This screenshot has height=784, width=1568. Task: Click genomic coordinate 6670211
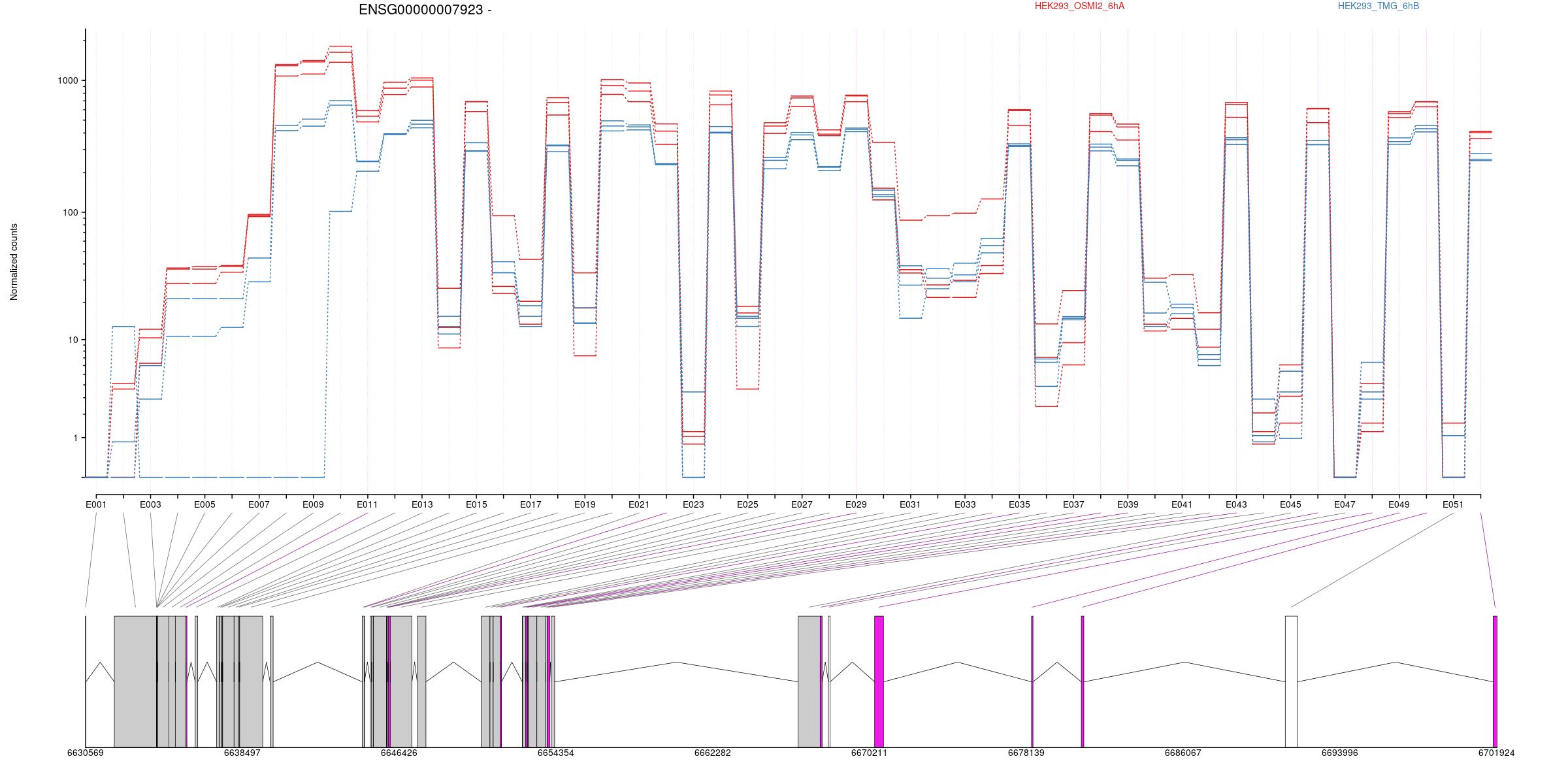point(870,753)
